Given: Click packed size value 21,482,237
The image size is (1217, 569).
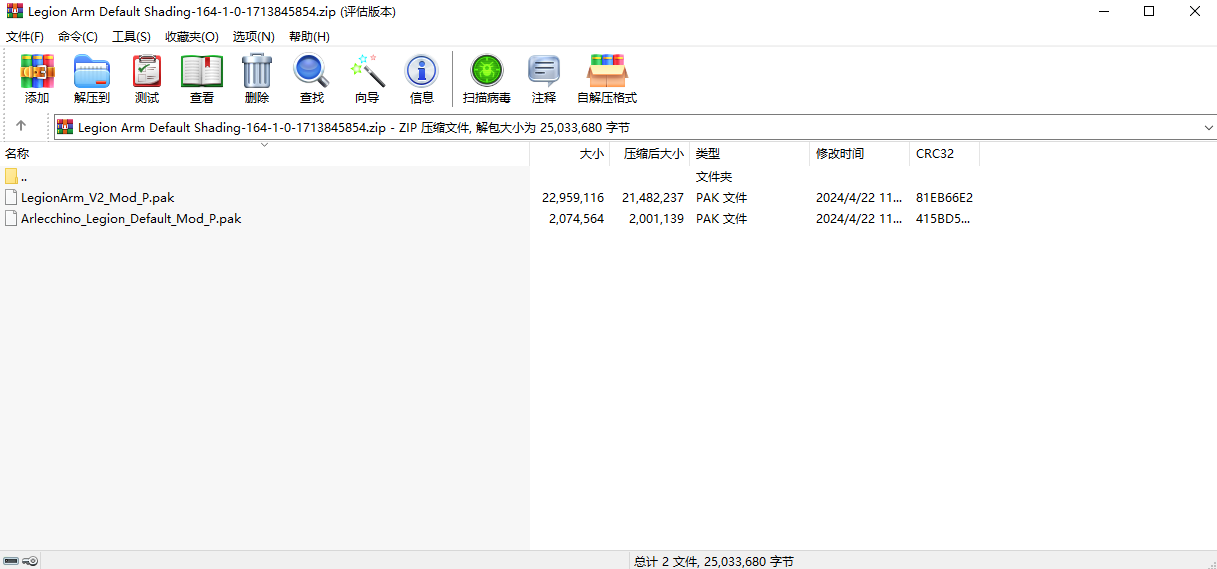Looking at the screenshot, I should tap(653, 197).
